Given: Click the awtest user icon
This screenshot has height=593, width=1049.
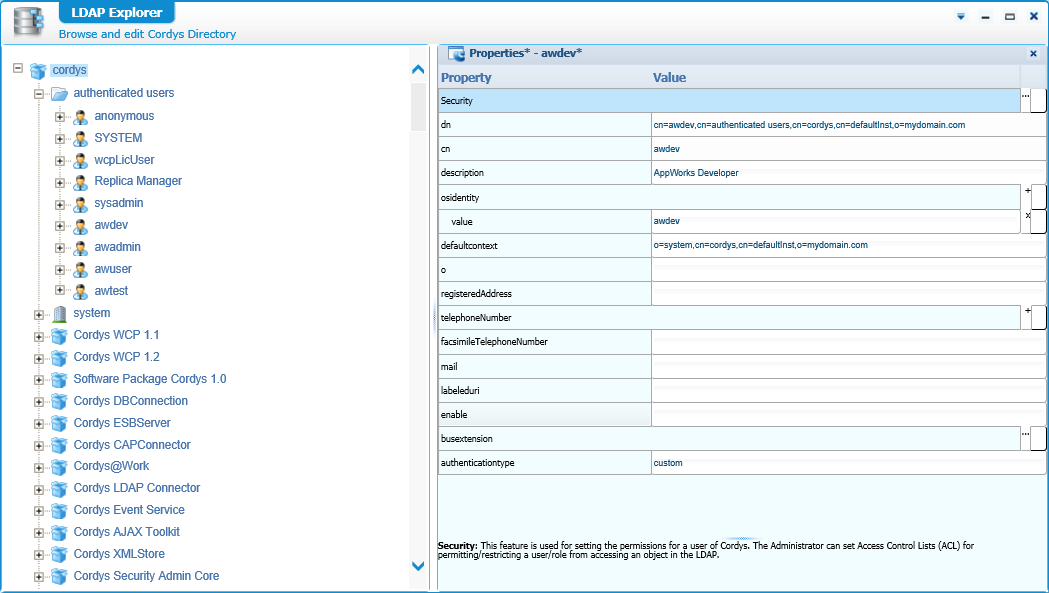Looking at the screenshot, I should click(80, 292).
